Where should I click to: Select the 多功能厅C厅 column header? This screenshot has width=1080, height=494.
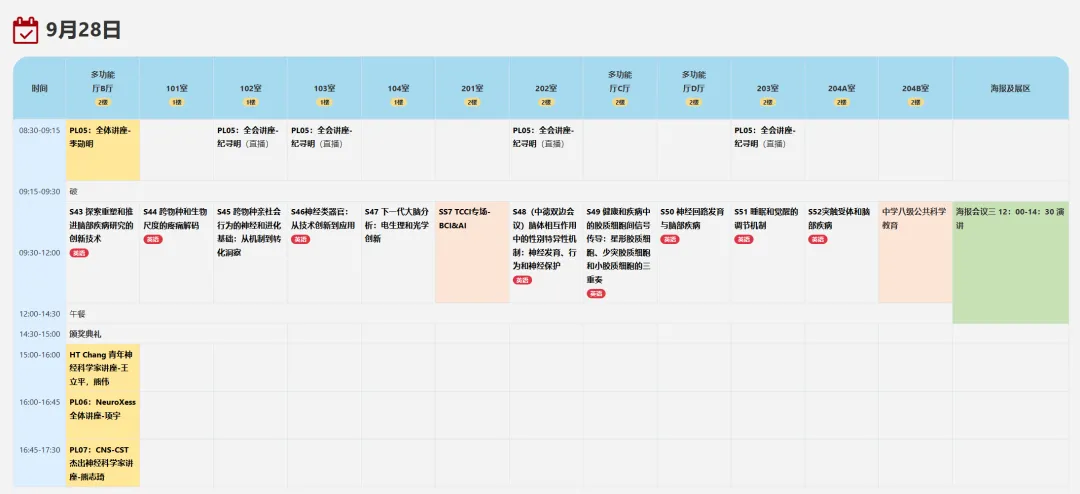click(620, 87)
